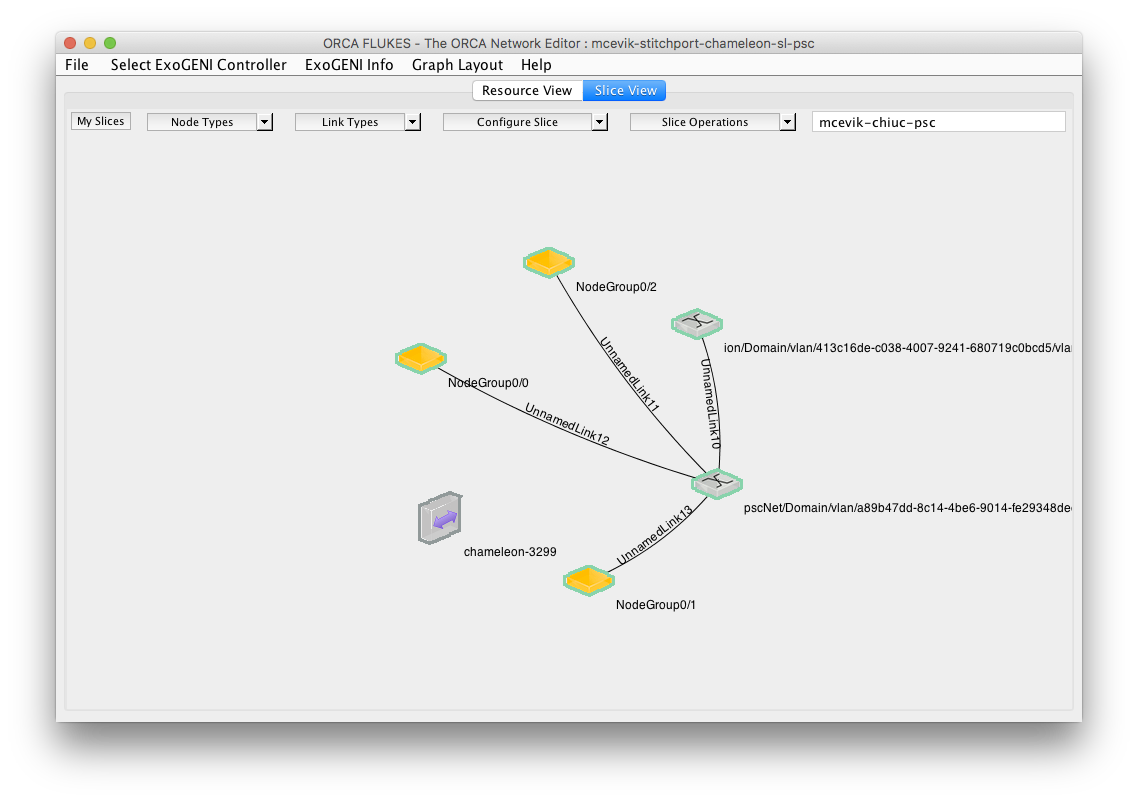The height and width of the screenshot is (802, 1138).
Task: Click the ion/Domain/vlan label text
Action: click(897, 348)
